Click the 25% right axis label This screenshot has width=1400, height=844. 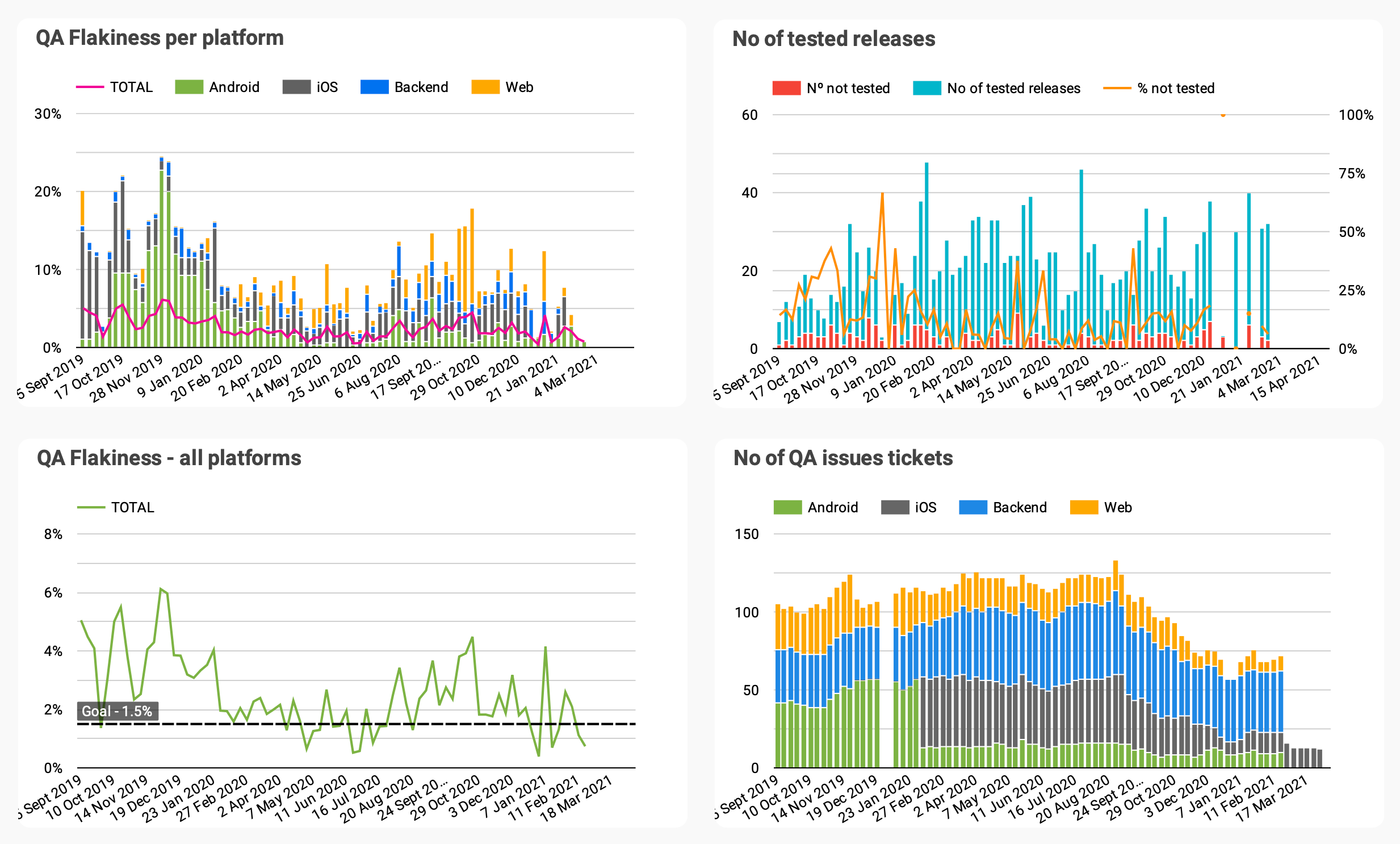point(1352,290)
